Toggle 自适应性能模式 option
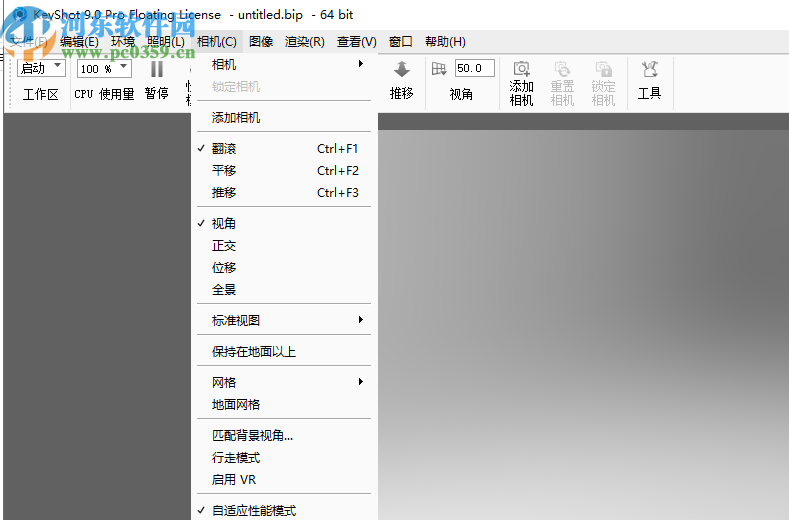 284,510
